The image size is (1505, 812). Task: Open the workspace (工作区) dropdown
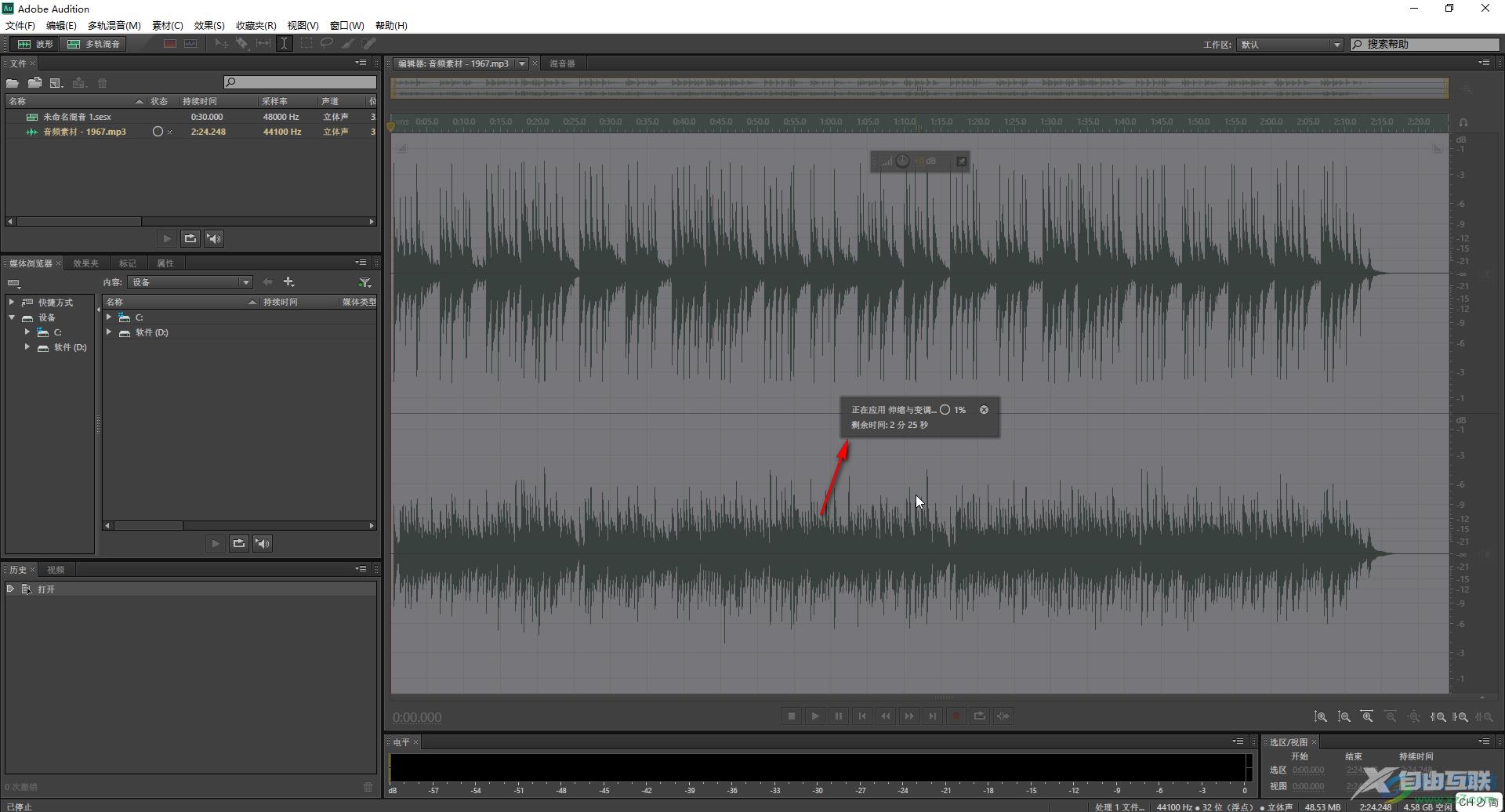click(1290, 45)
